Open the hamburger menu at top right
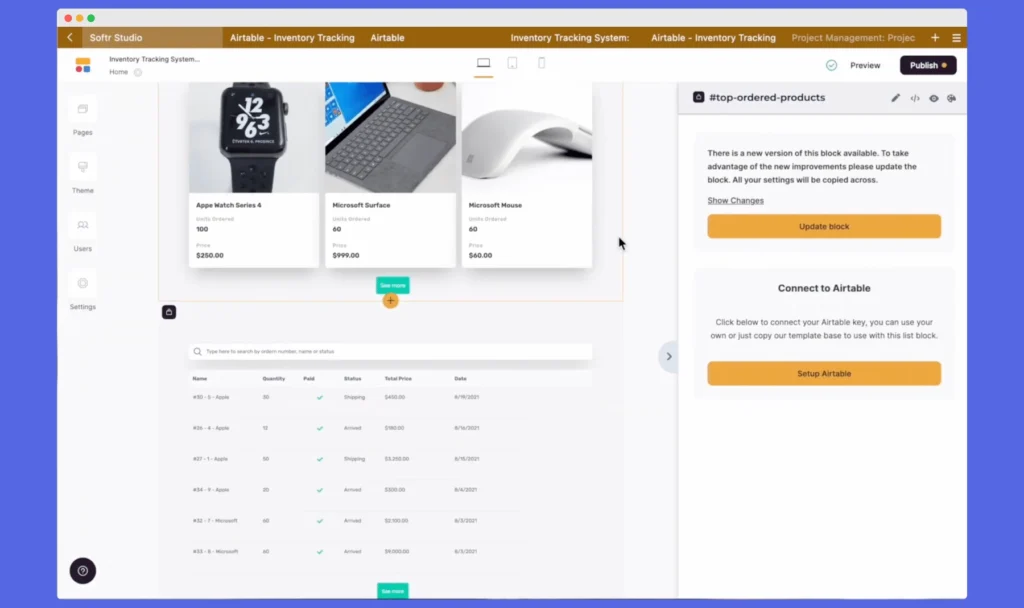 [x=957, y=37]
